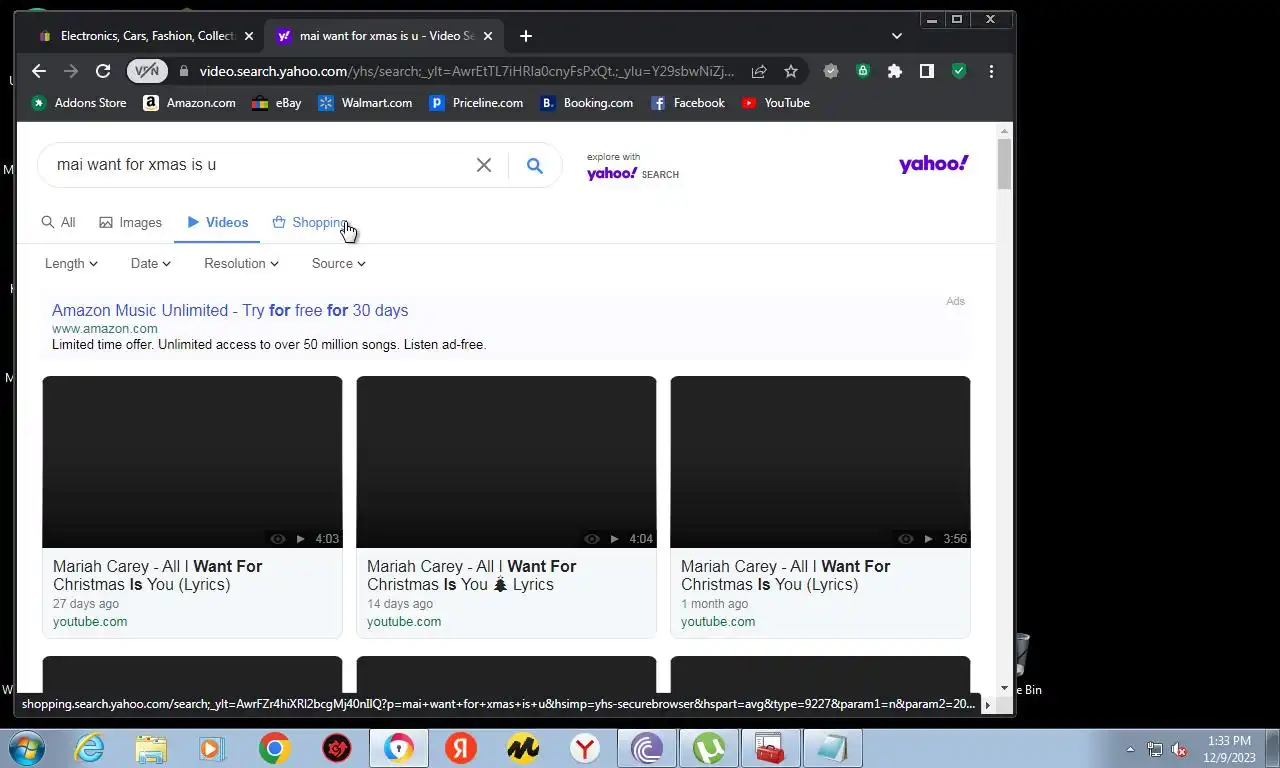The width and height of the screenshot is (1280, 768).
Task: Open Yandex Browser red Y taskbar icon
Action: coord(585,748)
